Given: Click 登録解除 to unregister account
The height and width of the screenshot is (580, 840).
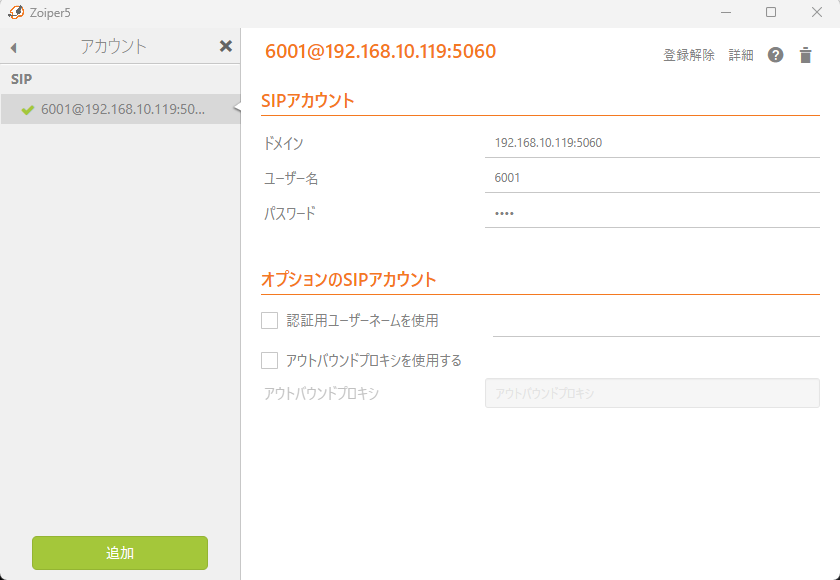Looking at the screenshot, I should coord(689,55).
